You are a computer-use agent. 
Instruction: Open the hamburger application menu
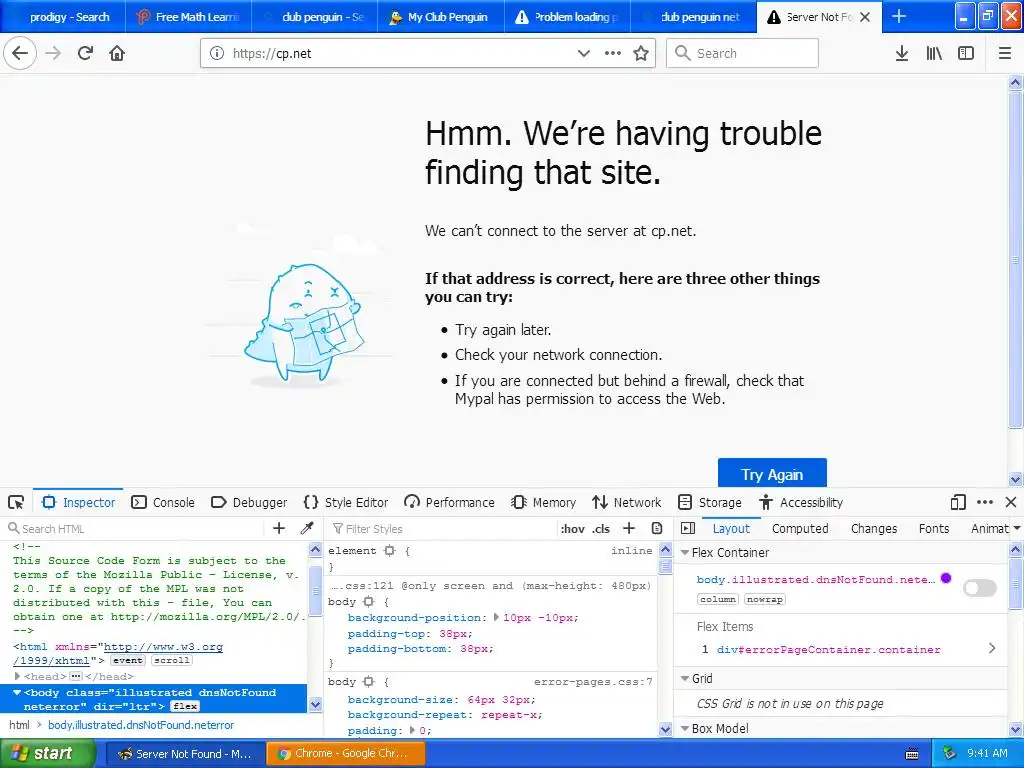point(1005,53)
